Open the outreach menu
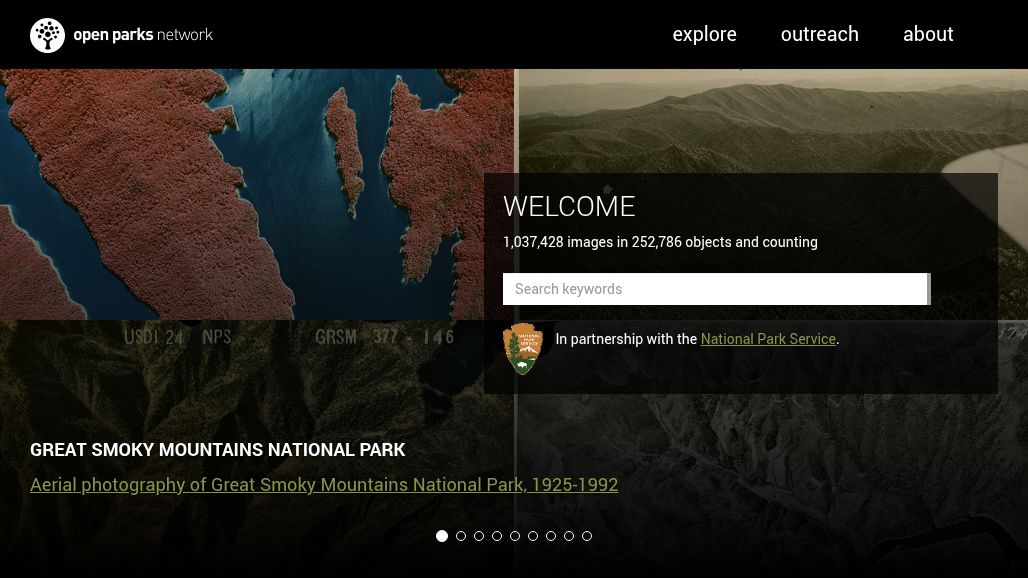The width and height of the screenshot is (1028, 578). pyautogui.click(x=819, y=34)
